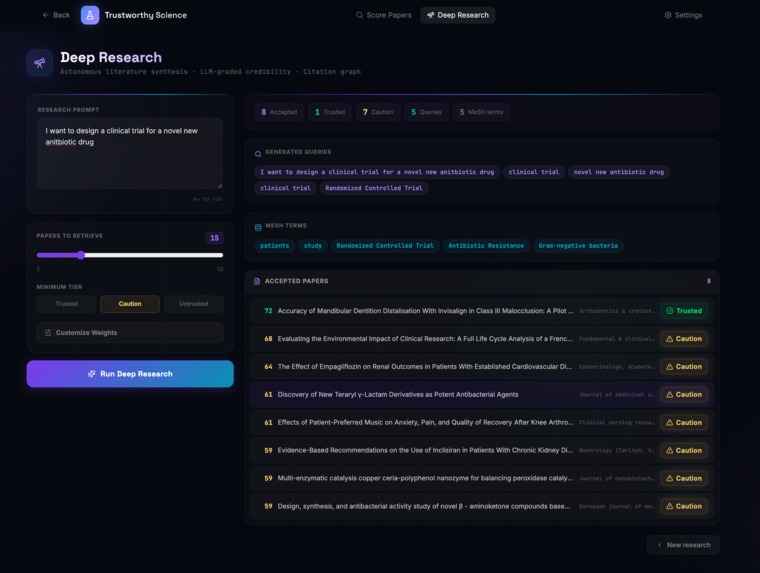Viewport: 760px width, 573px height.
Task: Click the 1 Trusted stat chip
Action: pos(330,112)
